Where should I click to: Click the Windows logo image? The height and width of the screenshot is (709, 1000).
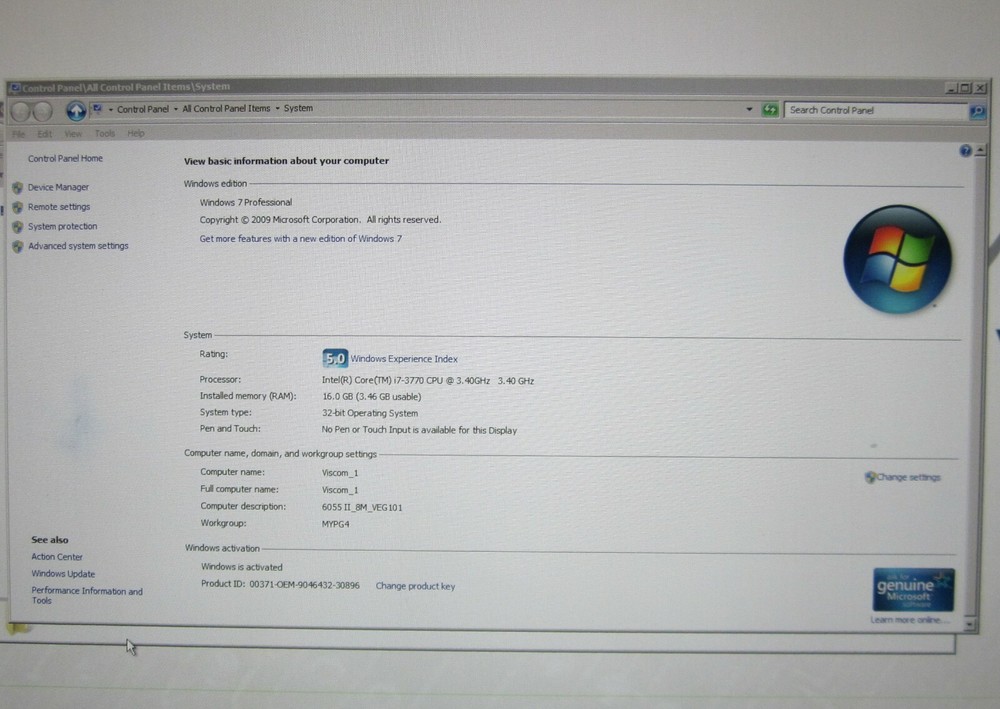pyautogui.click(x=897, y=258)
